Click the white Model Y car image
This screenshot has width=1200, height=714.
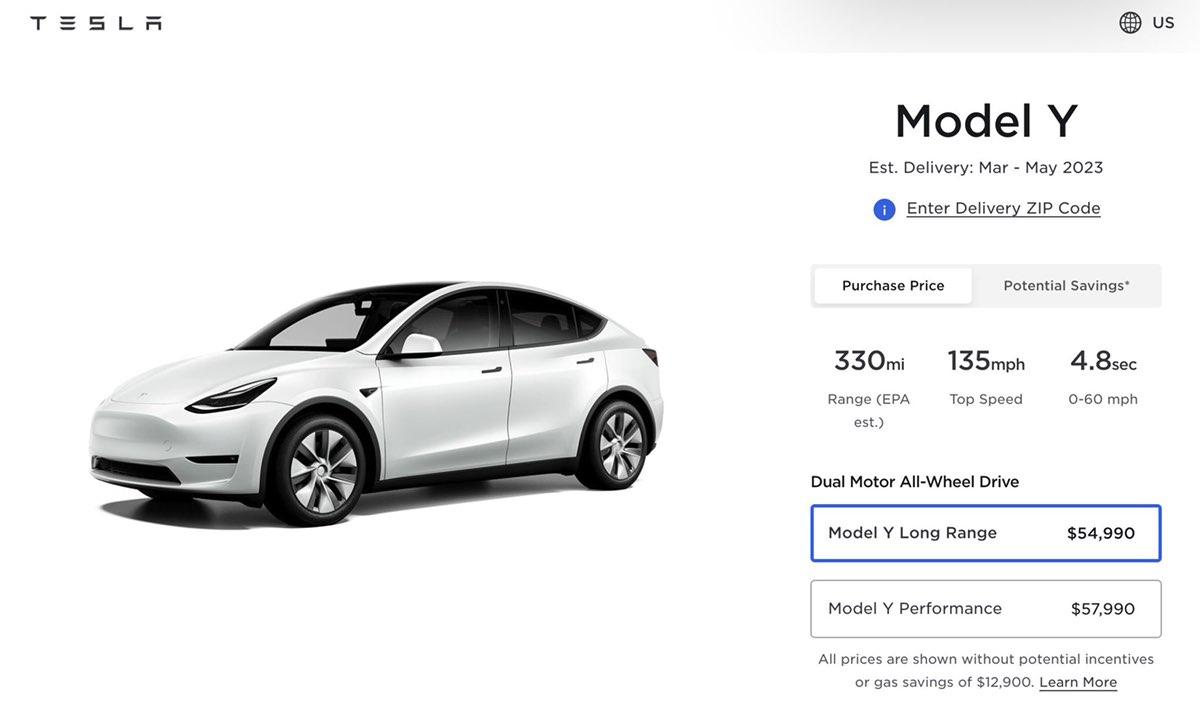378,404
